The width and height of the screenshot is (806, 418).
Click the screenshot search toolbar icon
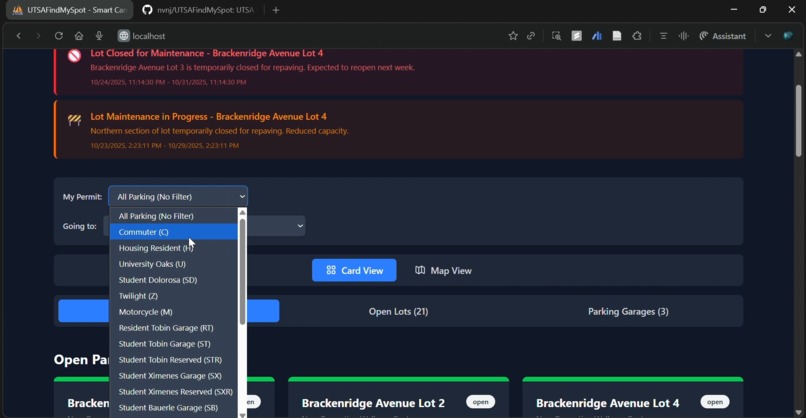click(x=556, y=35)
